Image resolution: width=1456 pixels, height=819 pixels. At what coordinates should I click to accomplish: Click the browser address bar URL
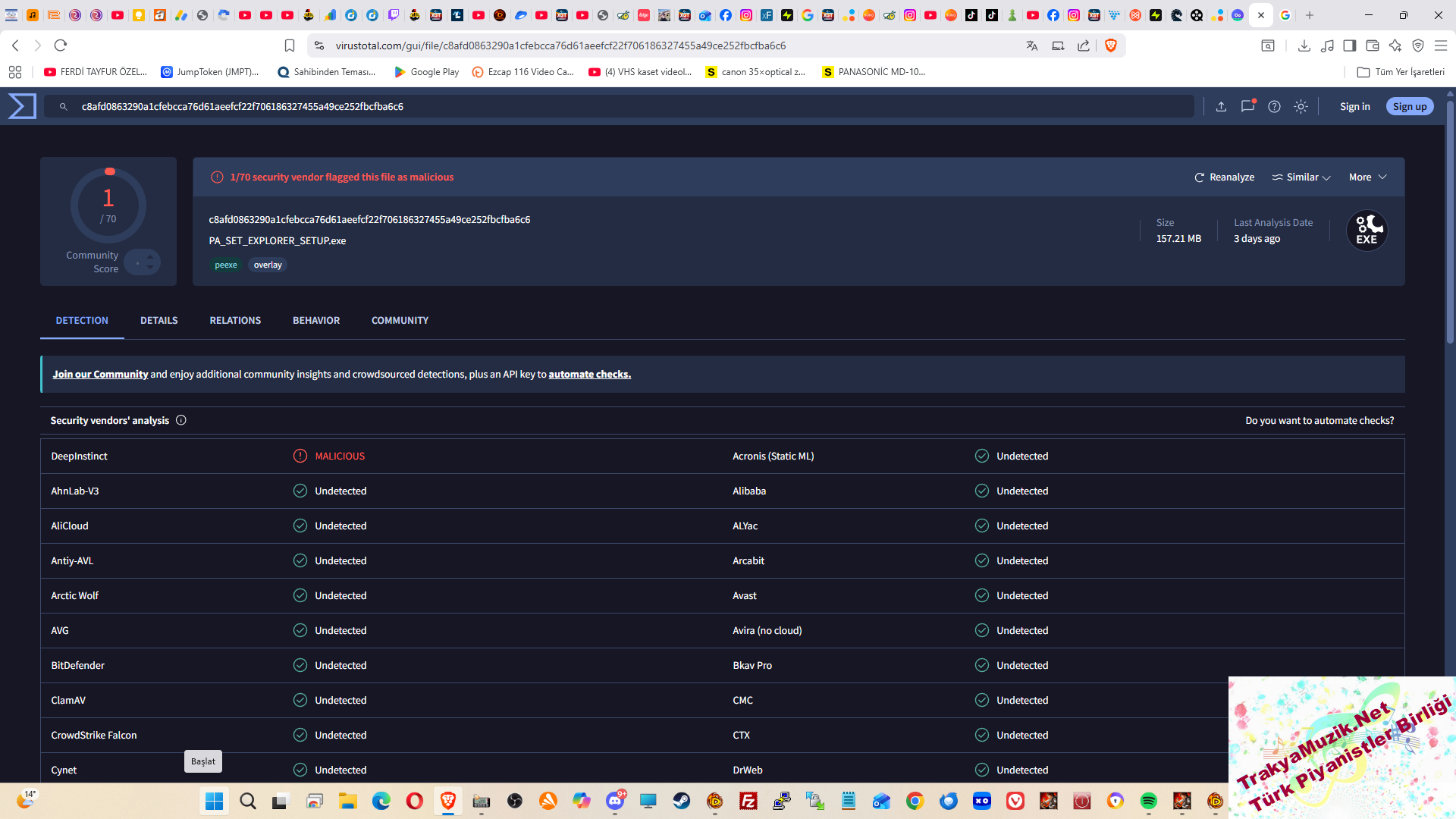(560, 46)
